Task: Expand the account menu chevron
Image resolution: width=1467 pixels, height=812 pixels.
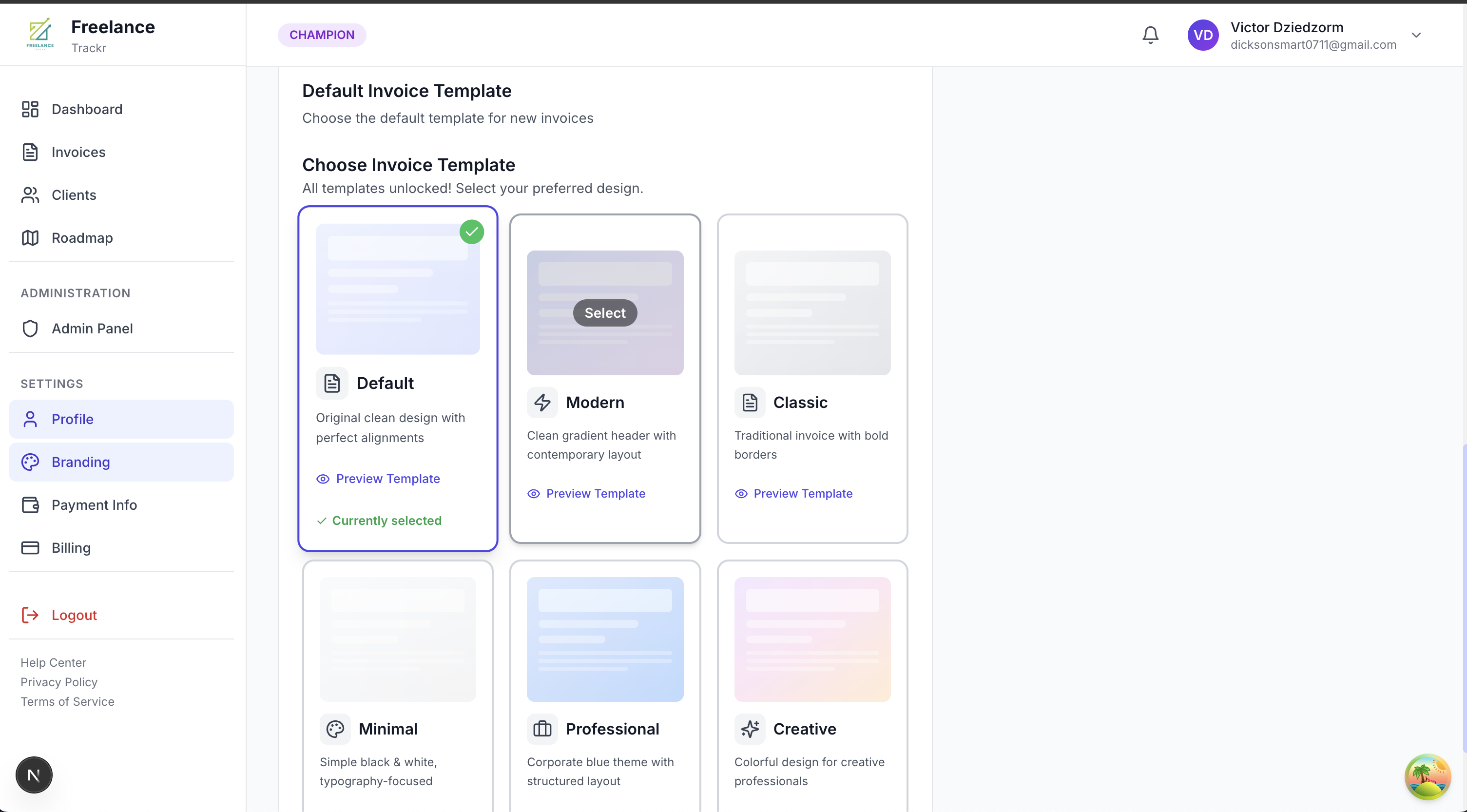Action: pyautogui.click(x=1417, y=35)
